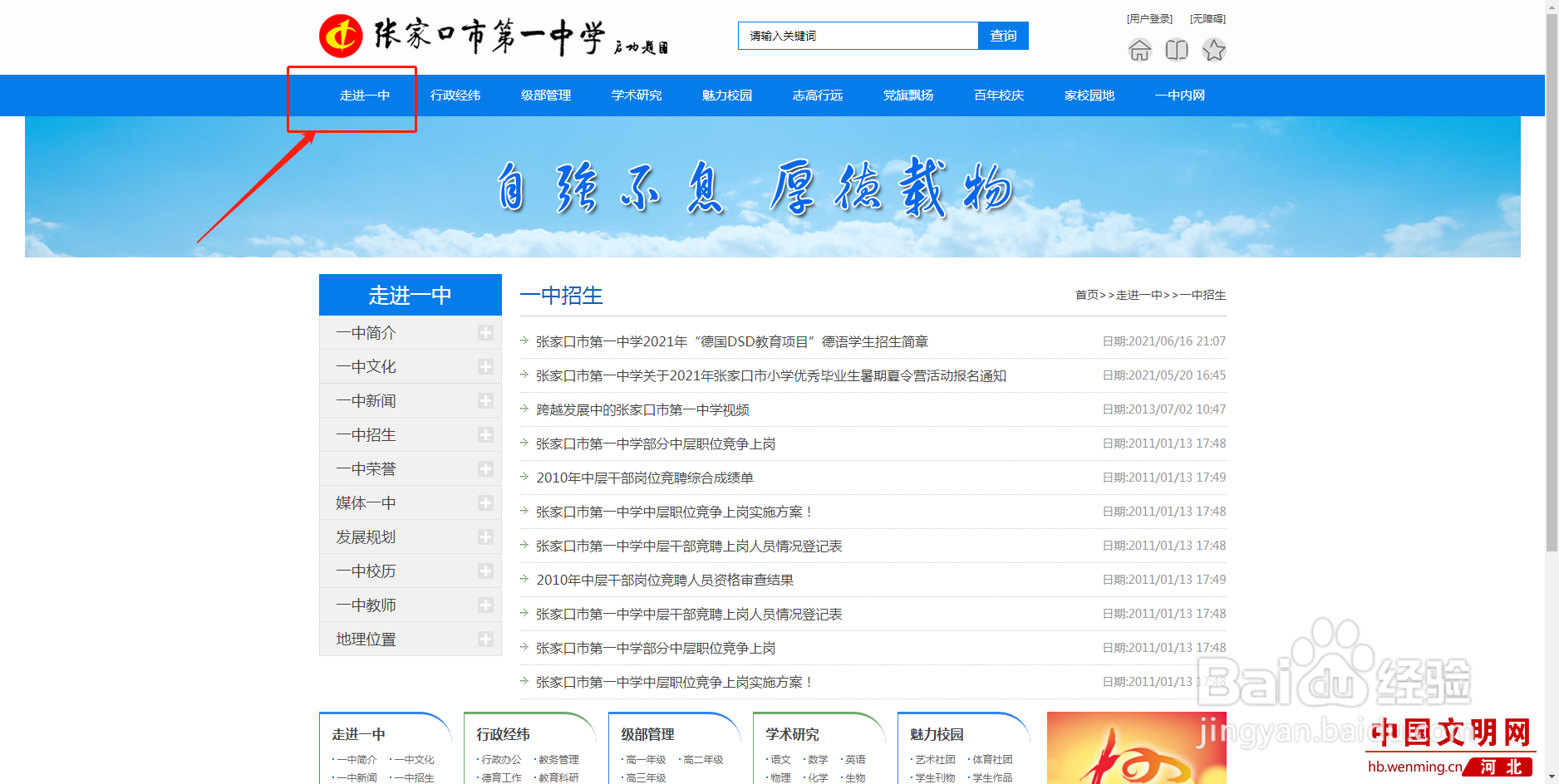Expand the 地理位置 sidebar section

[x=484, y=639]
